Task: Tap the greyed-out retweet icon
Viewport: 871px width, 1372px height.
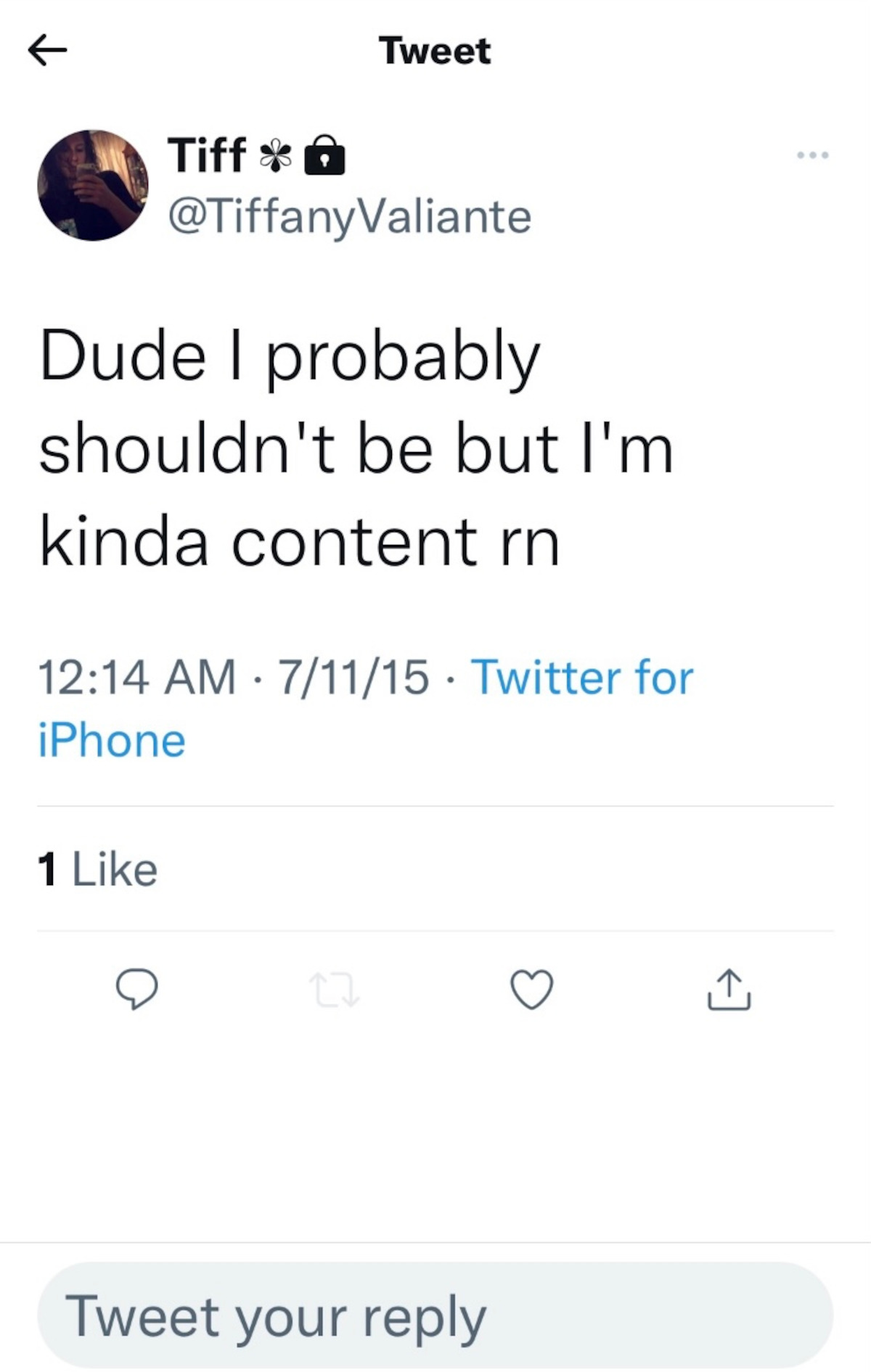Action: pos(334,990)
